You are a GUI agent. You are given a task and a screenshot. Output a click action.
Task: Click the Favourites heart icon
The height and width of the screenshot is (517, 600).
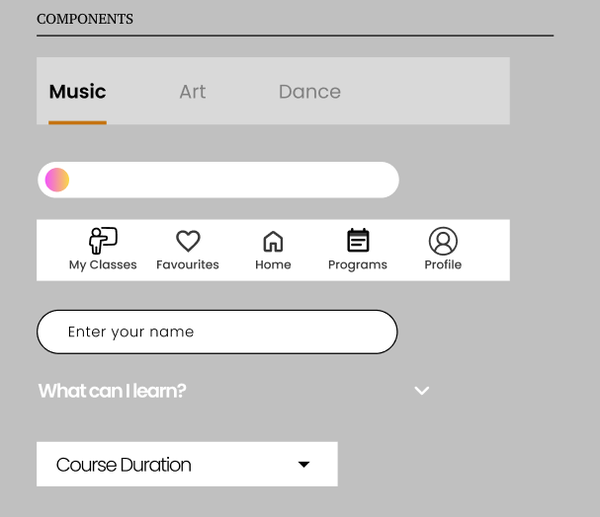(188, 241)
